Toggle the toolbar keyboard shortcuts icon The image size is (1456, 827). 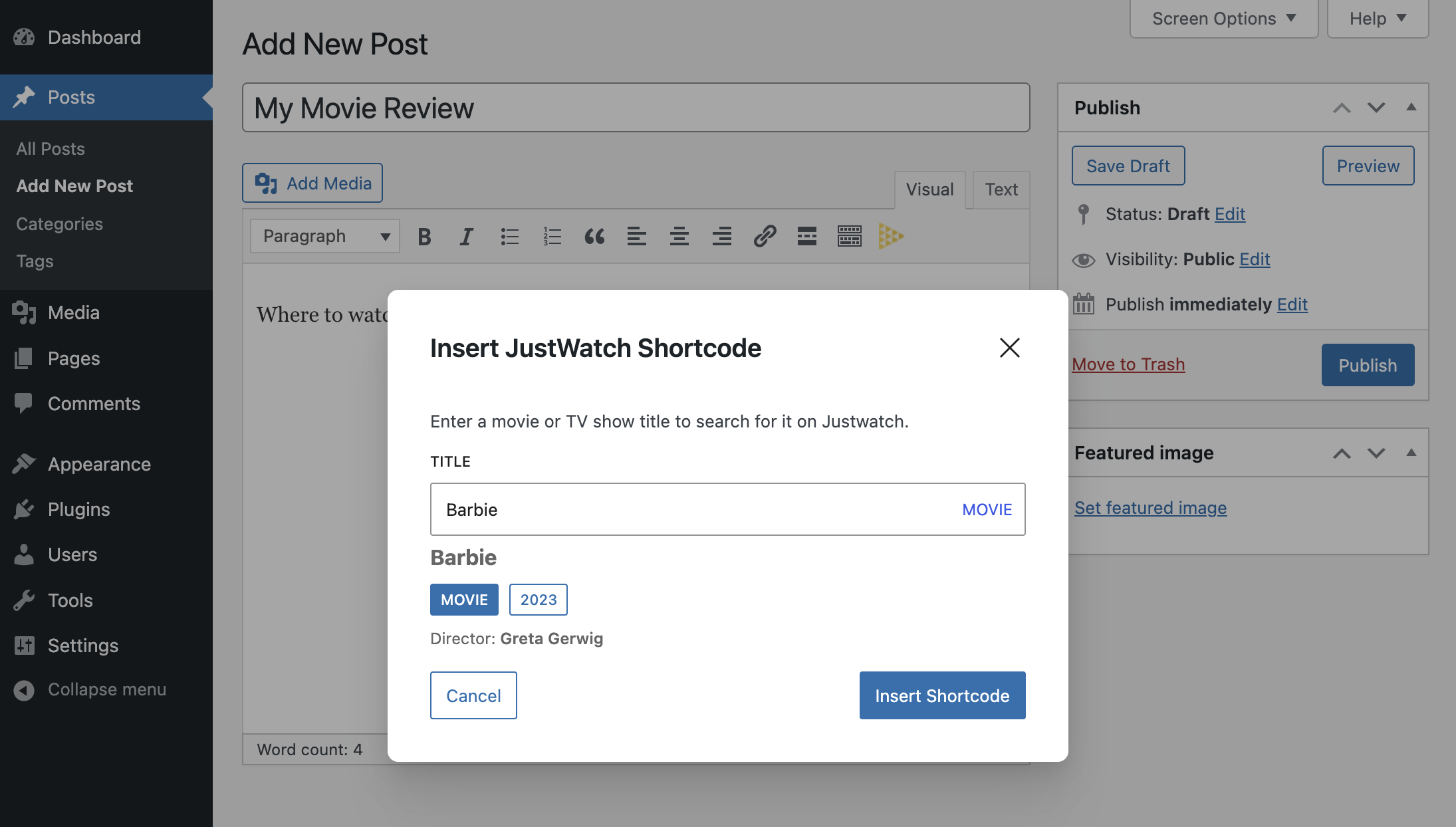pos(849,236)
